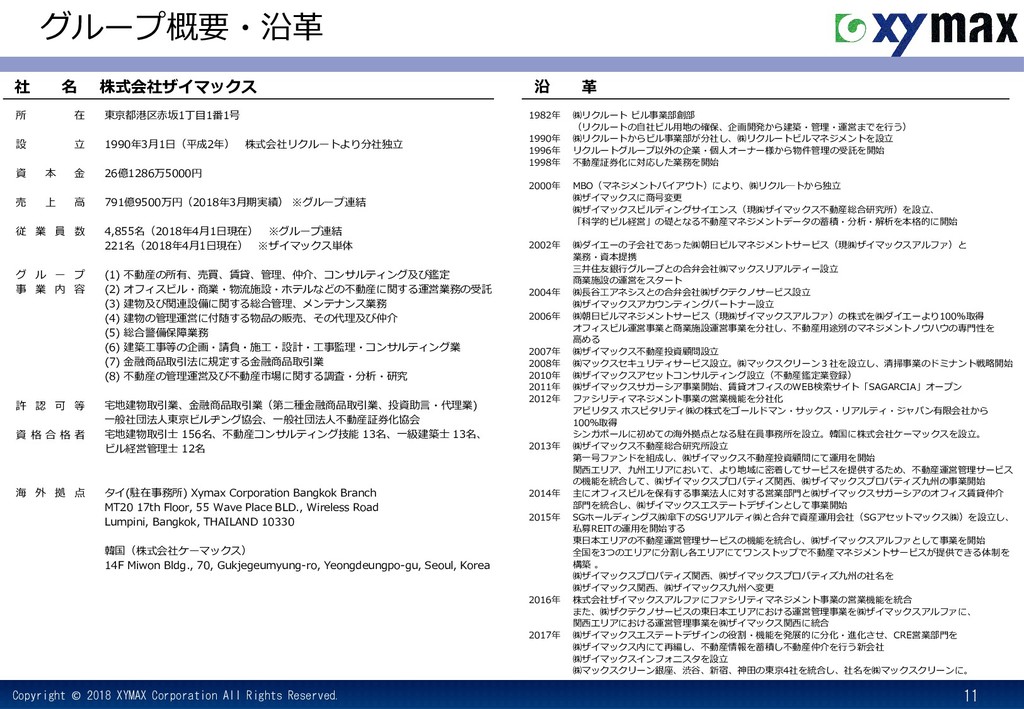This screenshot has width=1024, height=709.
Task: Click page number 11
Action: tap(970, 695)
